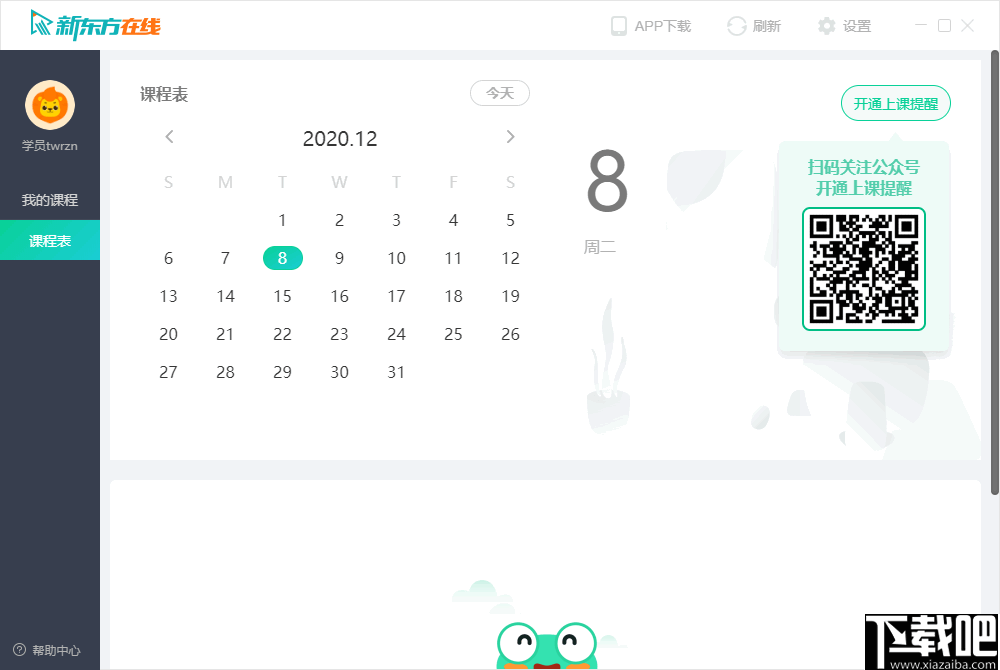Open the APP下载 download panel
The image size is (1000, 670).
point(650,26)
